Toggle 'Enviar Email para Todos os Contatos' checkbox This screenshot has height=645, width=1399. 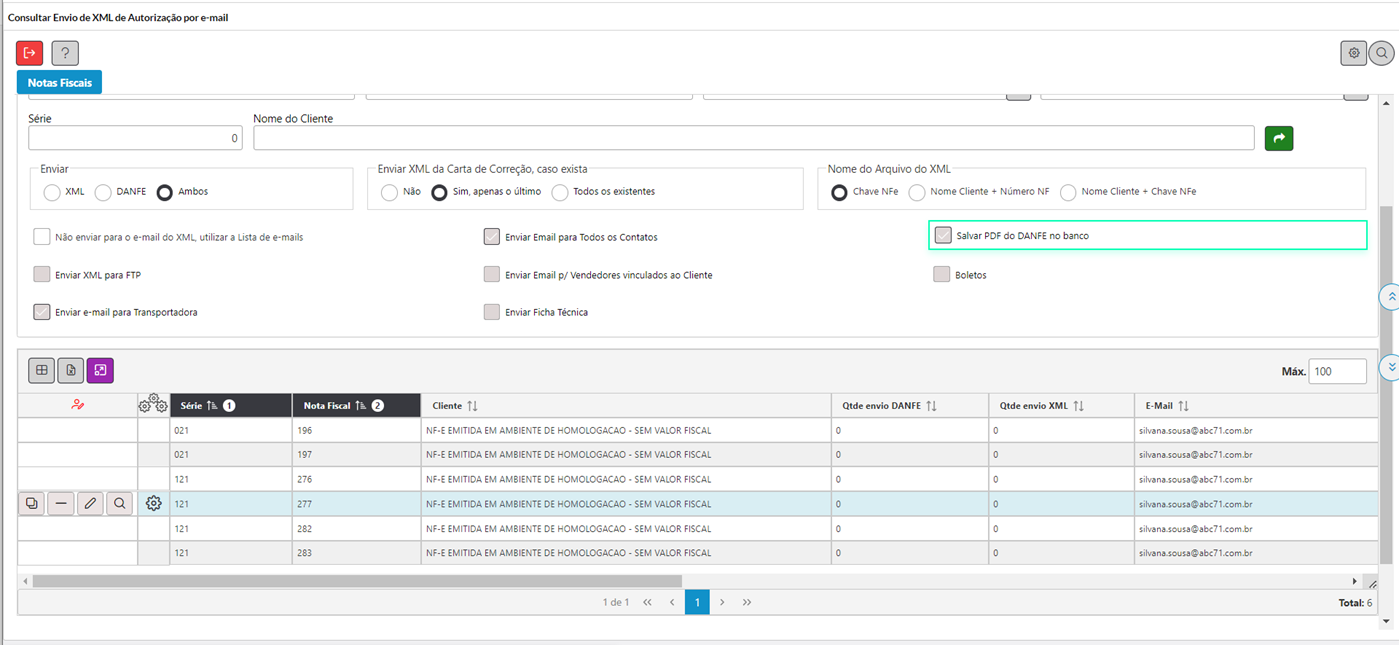(492, 237)
